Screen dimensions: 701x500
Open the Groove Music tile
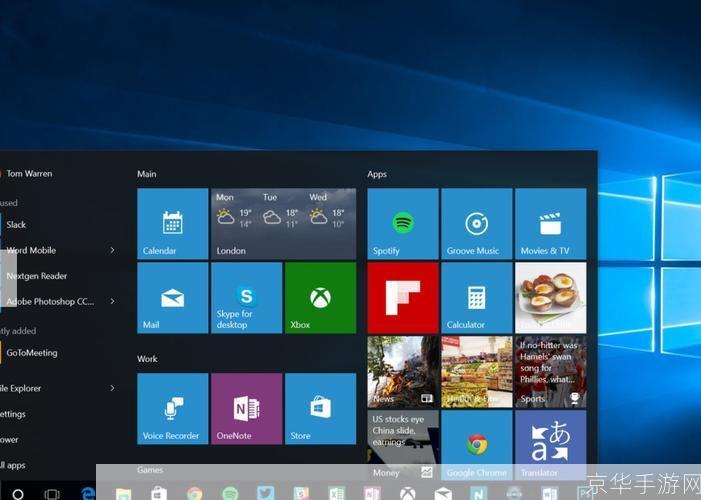(477, 224)
